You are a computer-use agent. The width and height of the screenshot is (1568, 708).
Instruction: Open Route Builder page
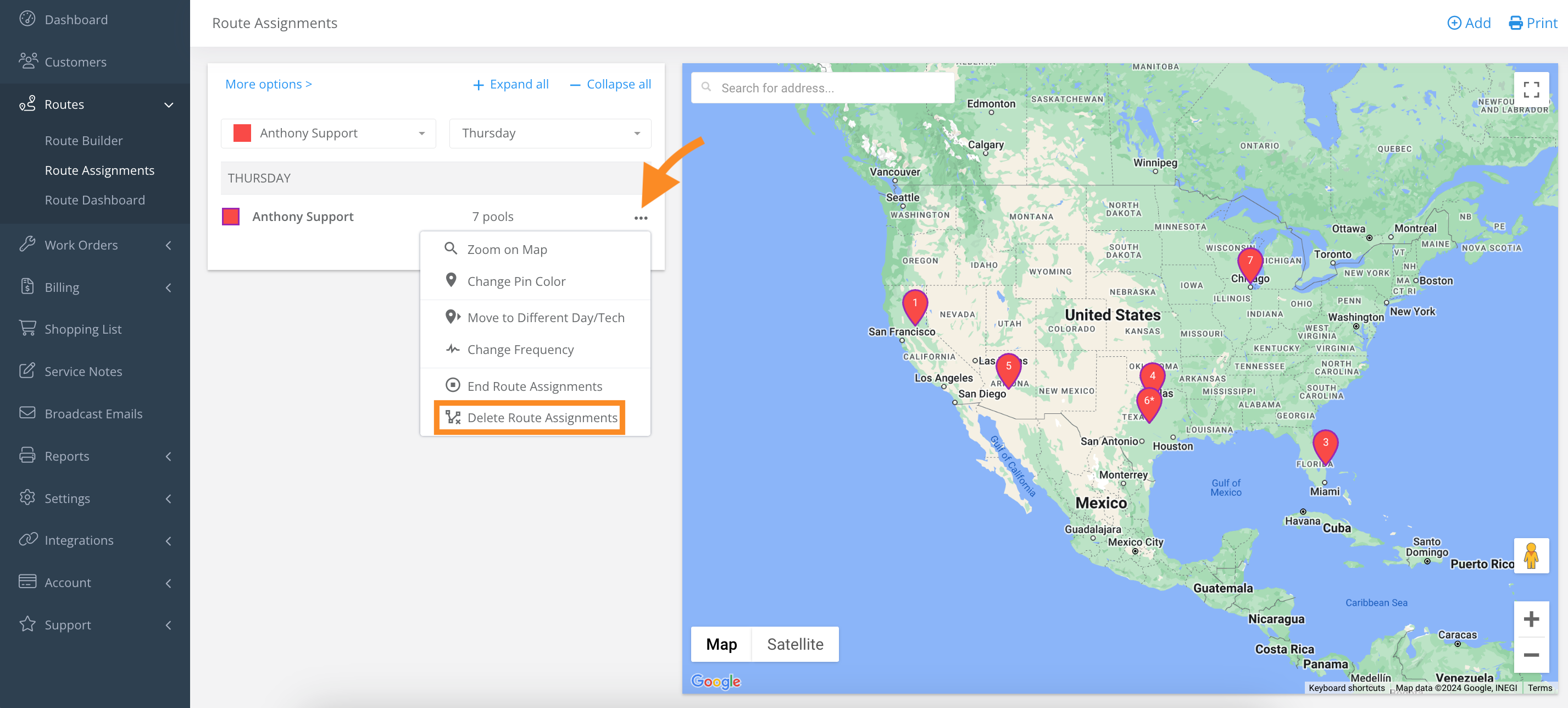tap(84, 140)
